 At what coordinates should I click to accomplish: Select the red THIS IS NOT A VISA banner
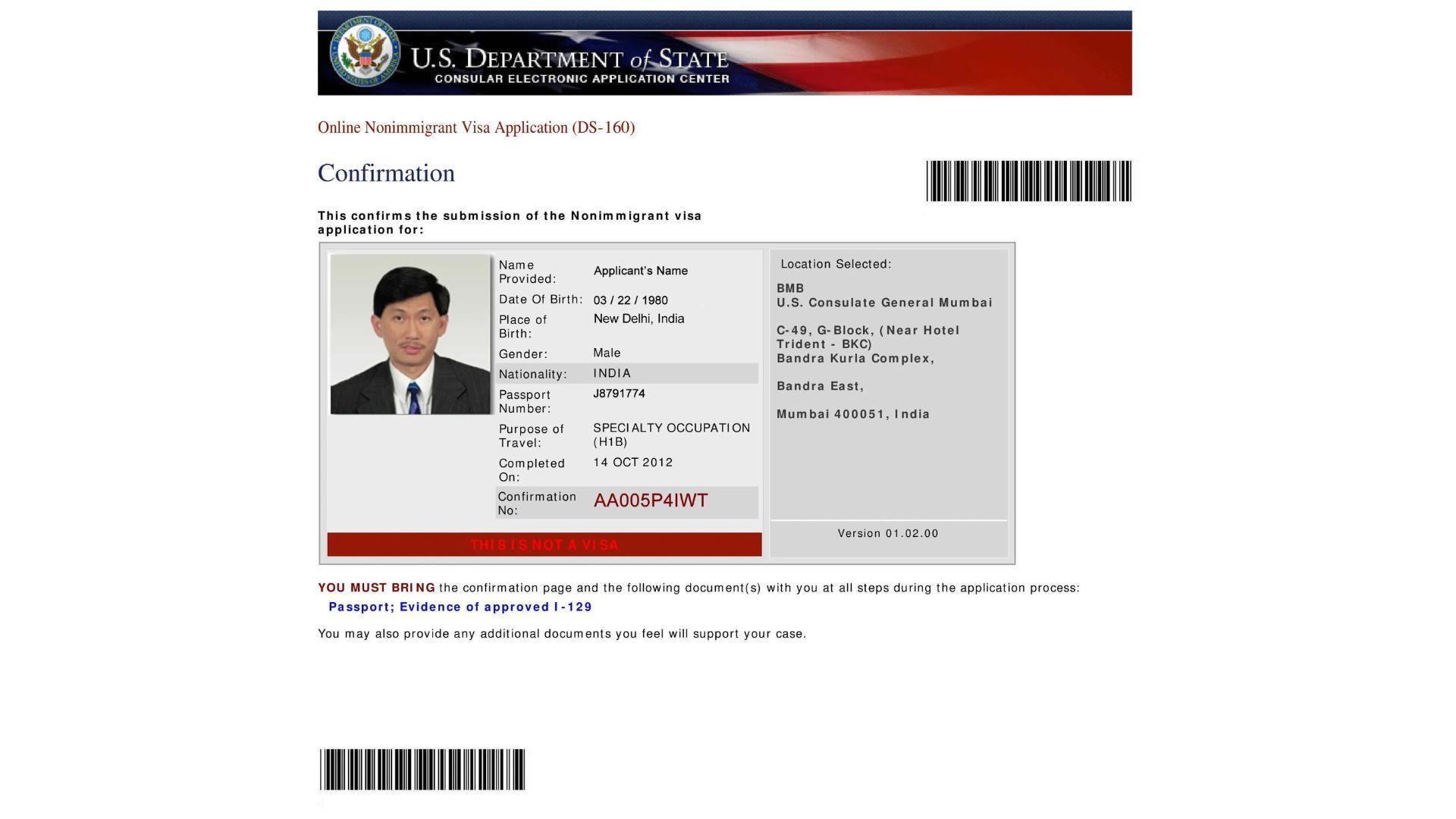[x=543, y=544]
